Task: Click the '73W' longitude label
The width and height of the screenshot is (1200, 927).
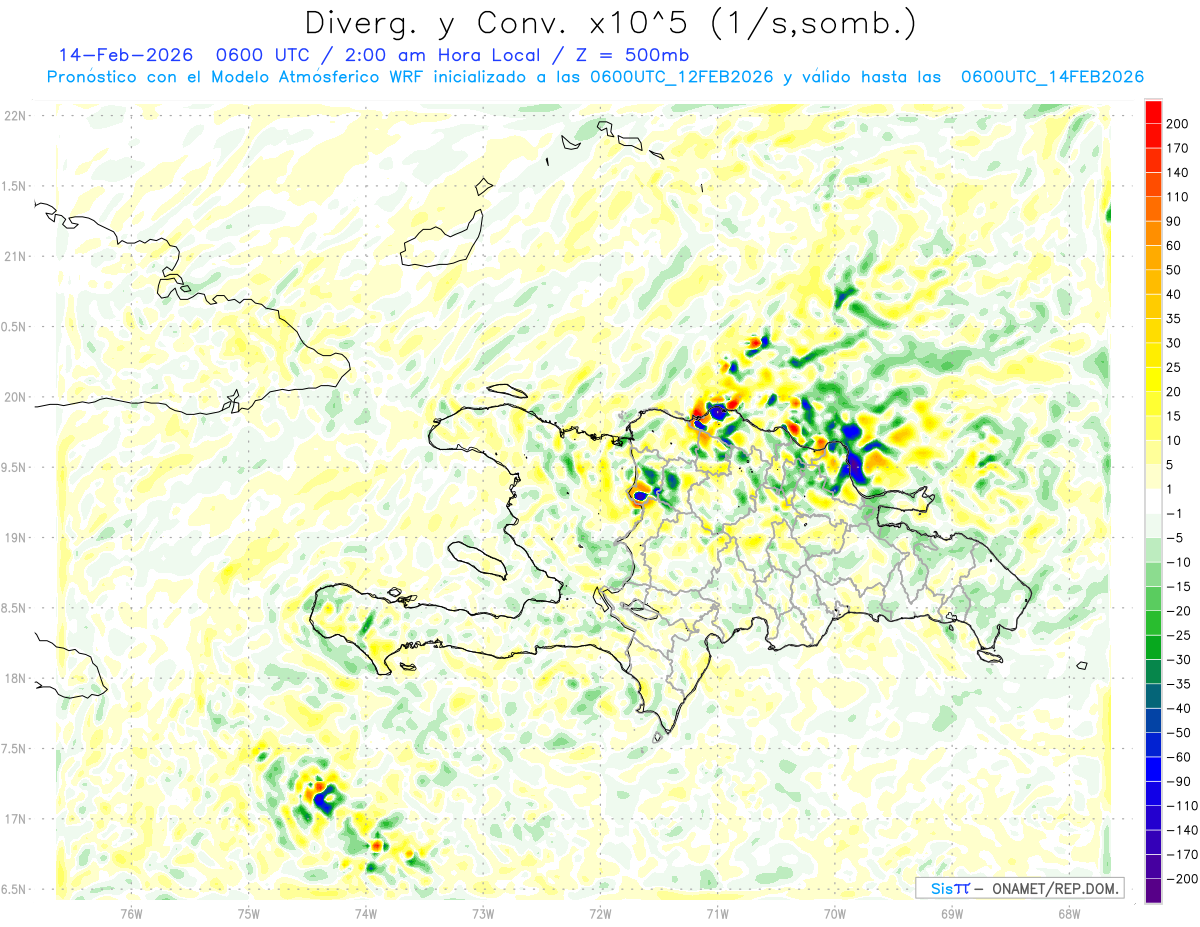Action: pyautogui.click(x=483, y=913)
